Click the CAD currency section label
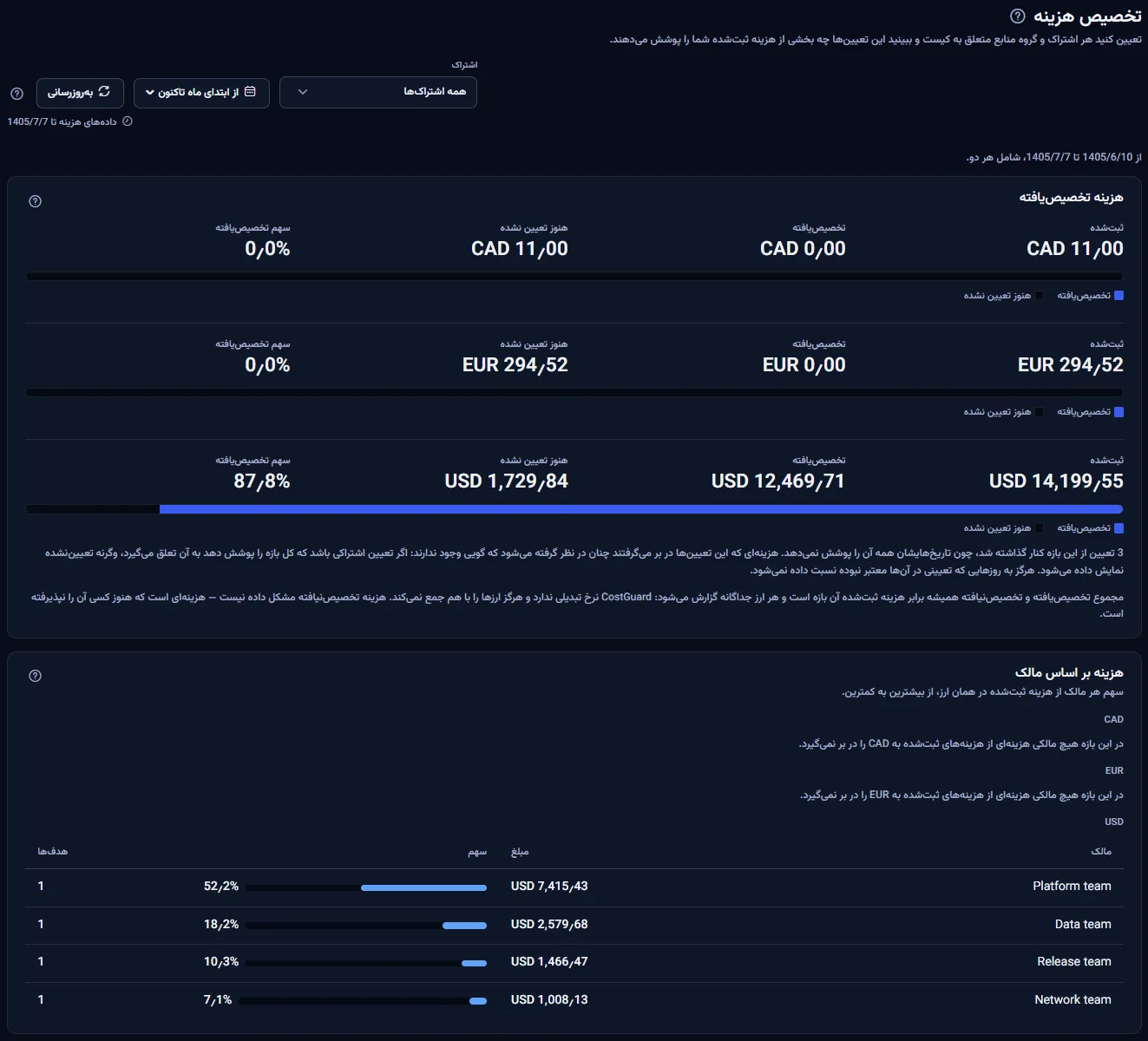The height and width of the screenshot is (1041, 1148). click(x=1114, y=720)
